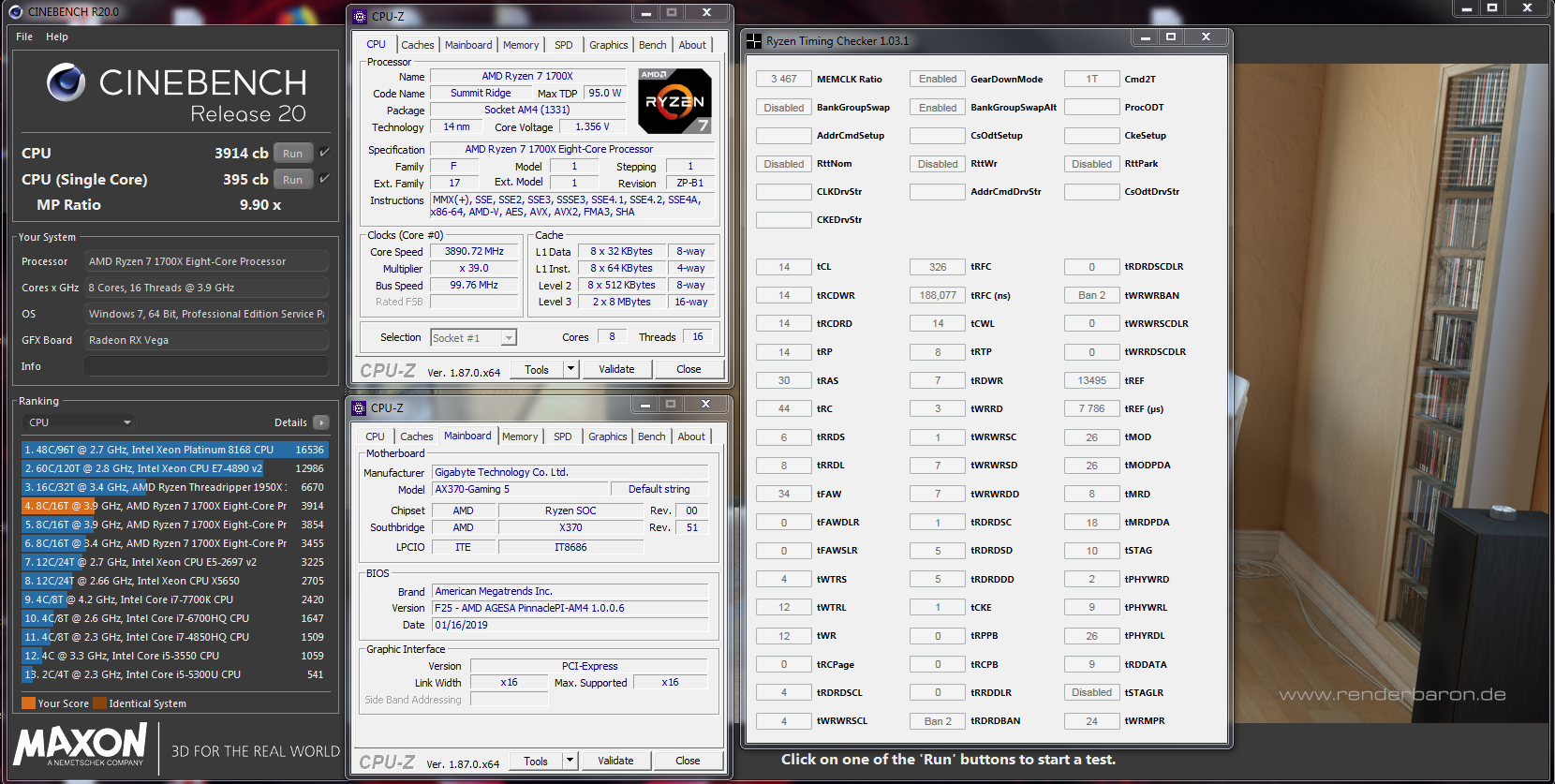Click the top CPU-Z window title icon
The height and width of the screenshot is (784, 1555).
(x=360, y=16)
